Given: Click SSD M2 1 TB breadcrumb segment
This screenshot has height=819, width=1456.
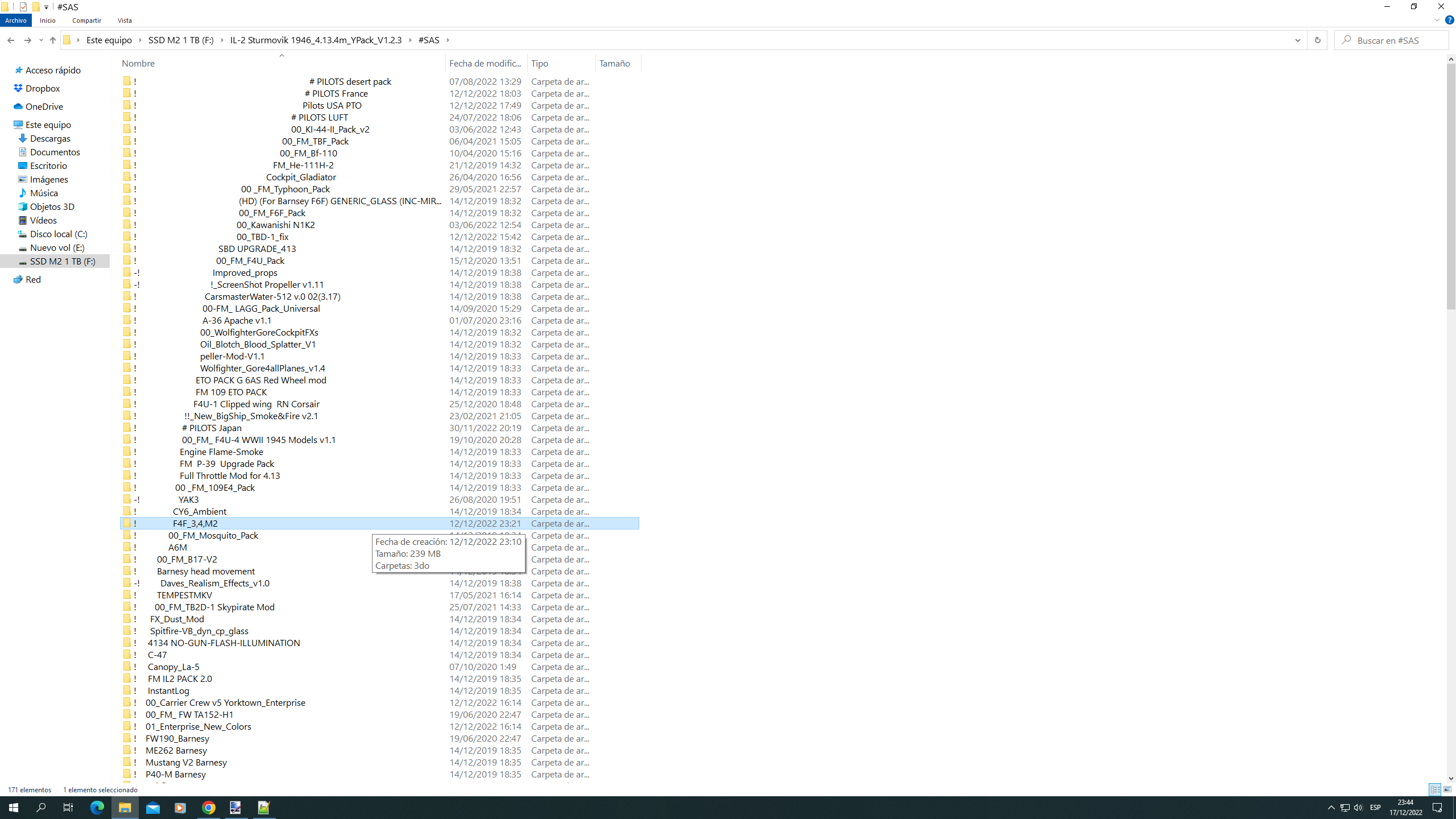Looking at the screenshot, I should pyautogui.click(x=181, y=40).
